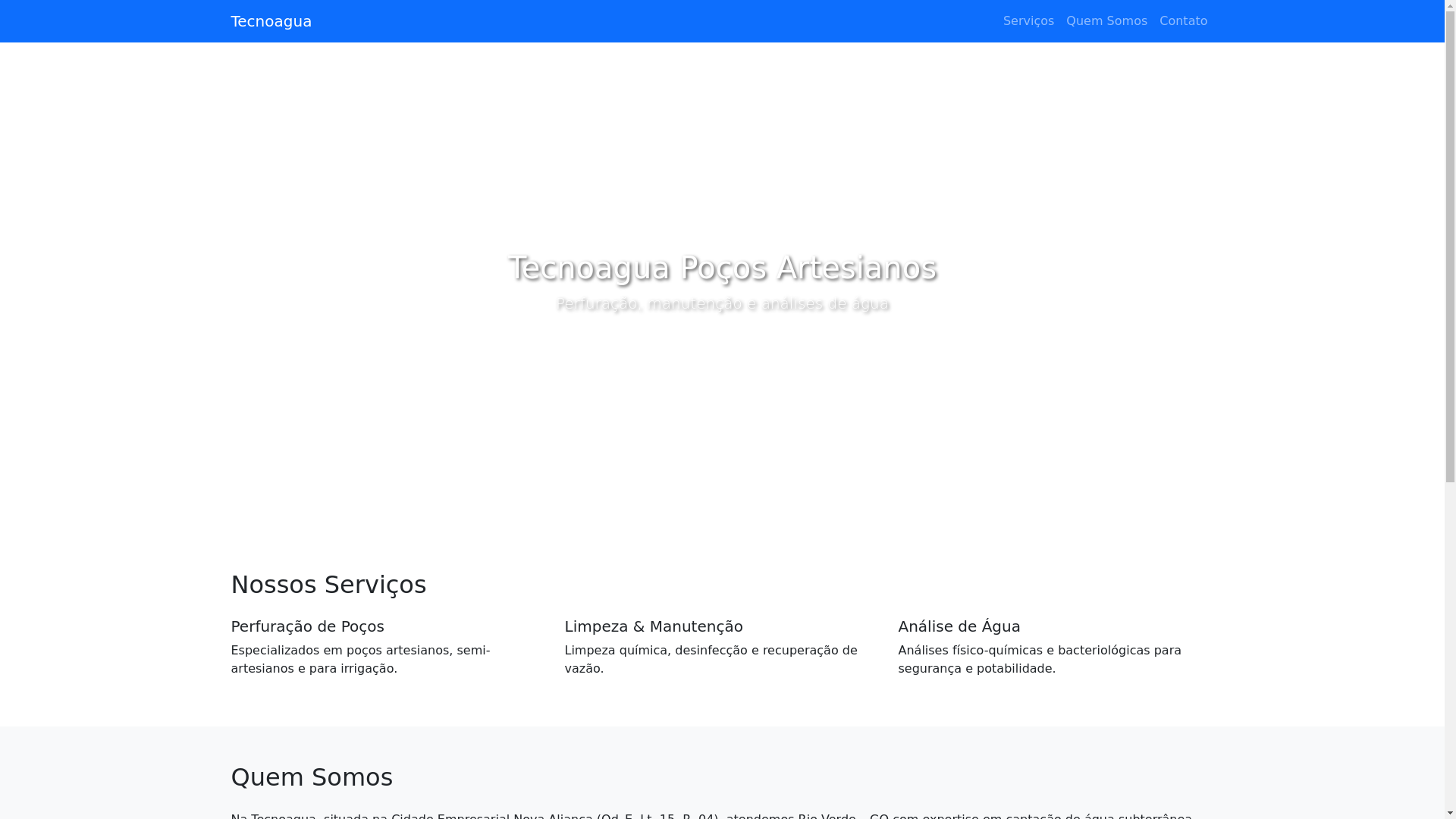Select the Análise de Água card title
Image resolution: width=1456 pixels, height=819 pixels.
(x=959, y=626)
